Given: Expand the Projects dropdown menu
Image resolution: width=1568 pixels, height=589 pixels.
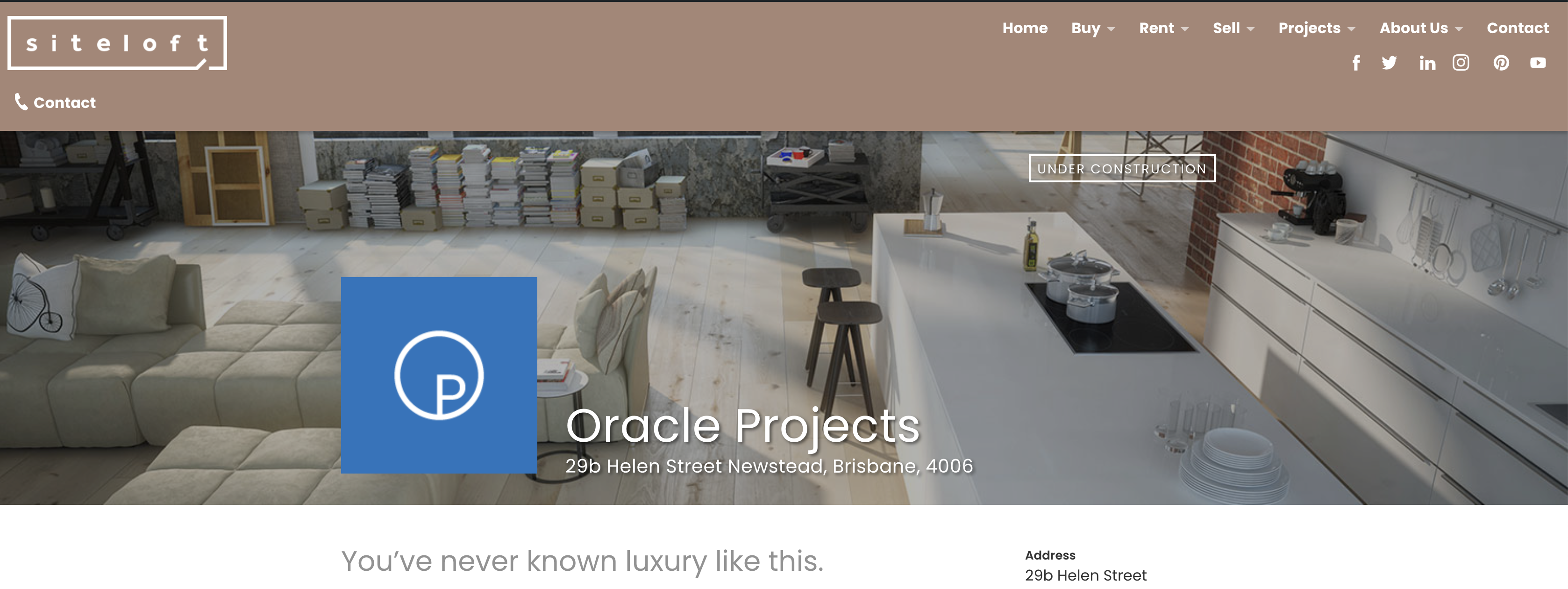Looking at the screenshot, I should (x=1316, y=28).
